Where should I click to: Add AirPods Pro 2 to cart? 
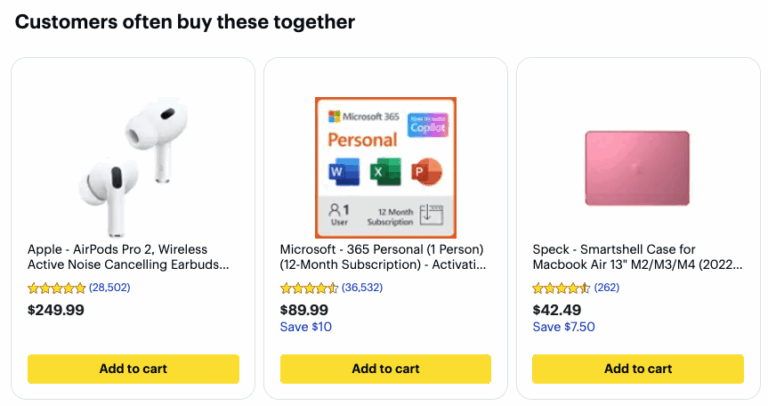[133, 368]
